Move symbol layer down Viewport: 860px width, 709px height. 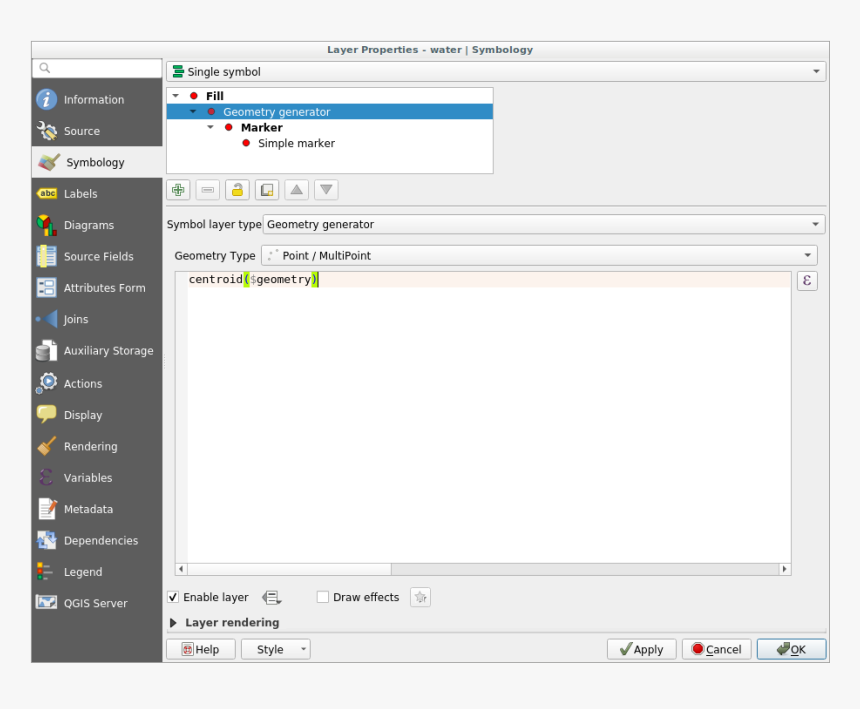click(326, 190)
